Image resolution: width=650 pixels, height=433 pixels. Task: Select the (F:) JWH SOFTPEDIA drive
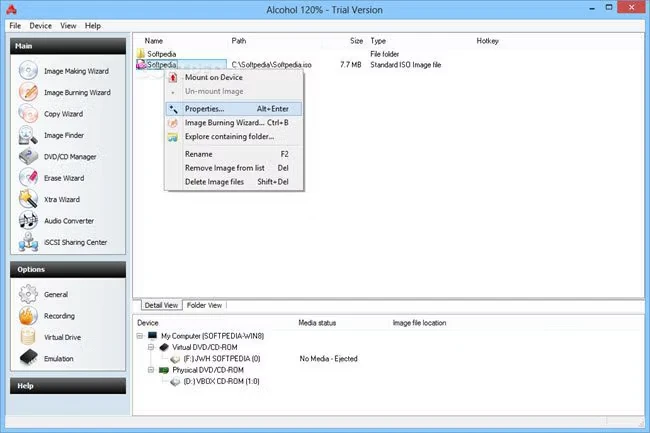click(221, 357)
